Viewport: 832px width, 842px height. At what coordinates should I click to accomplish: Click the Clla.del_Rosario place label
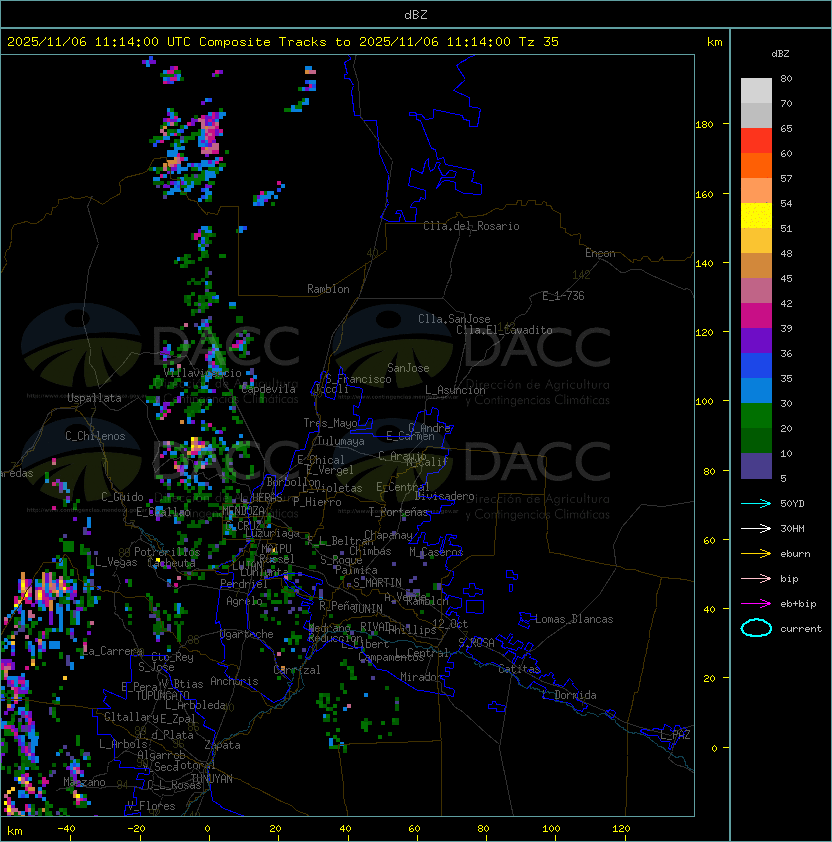471,226
